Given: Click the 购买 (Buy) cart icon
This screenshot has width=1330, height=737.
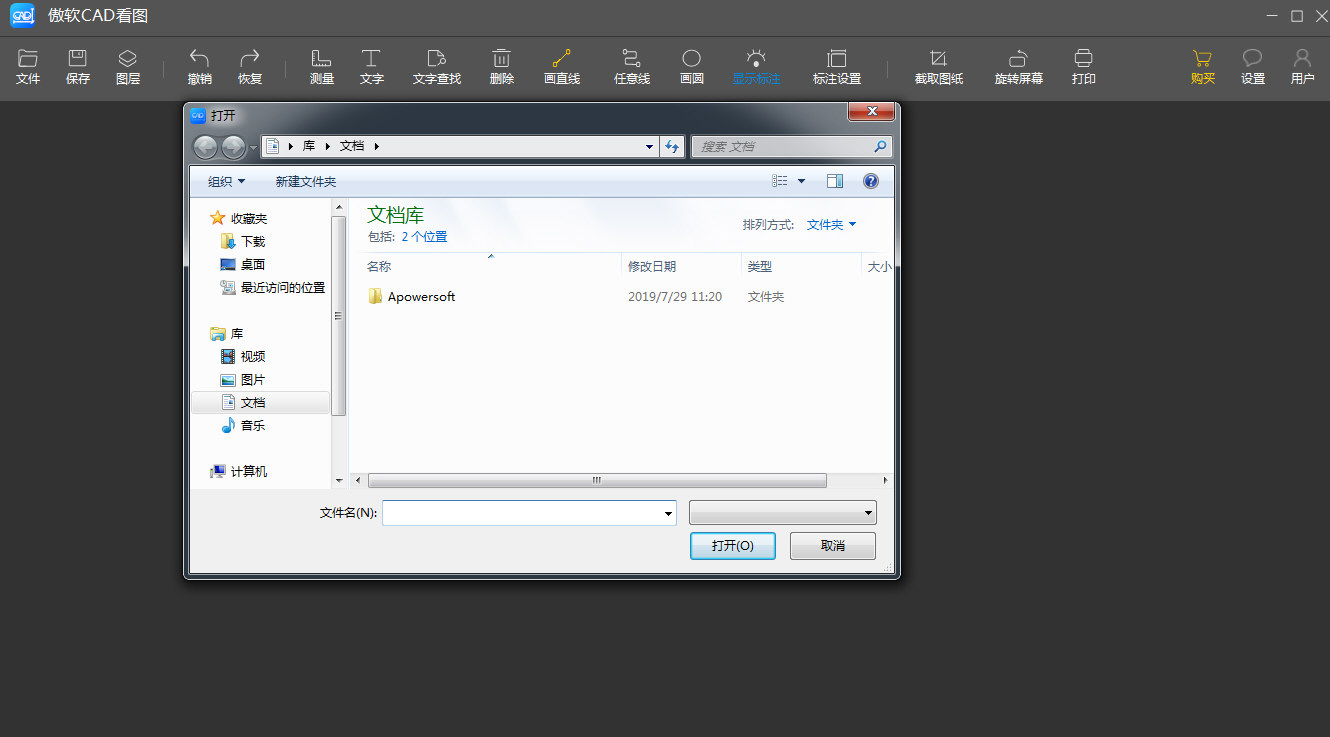Looking at the screenshot, I should (1203, 67).
